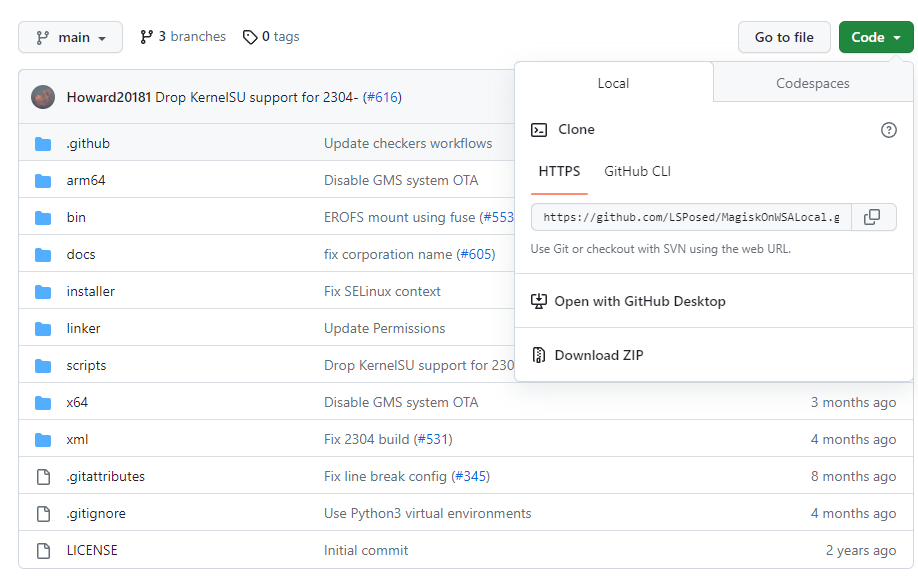Select the HTTPS clone tab
Image resolution: width=918 pixels, height=581 pixels.
click(x=559, y=172)
